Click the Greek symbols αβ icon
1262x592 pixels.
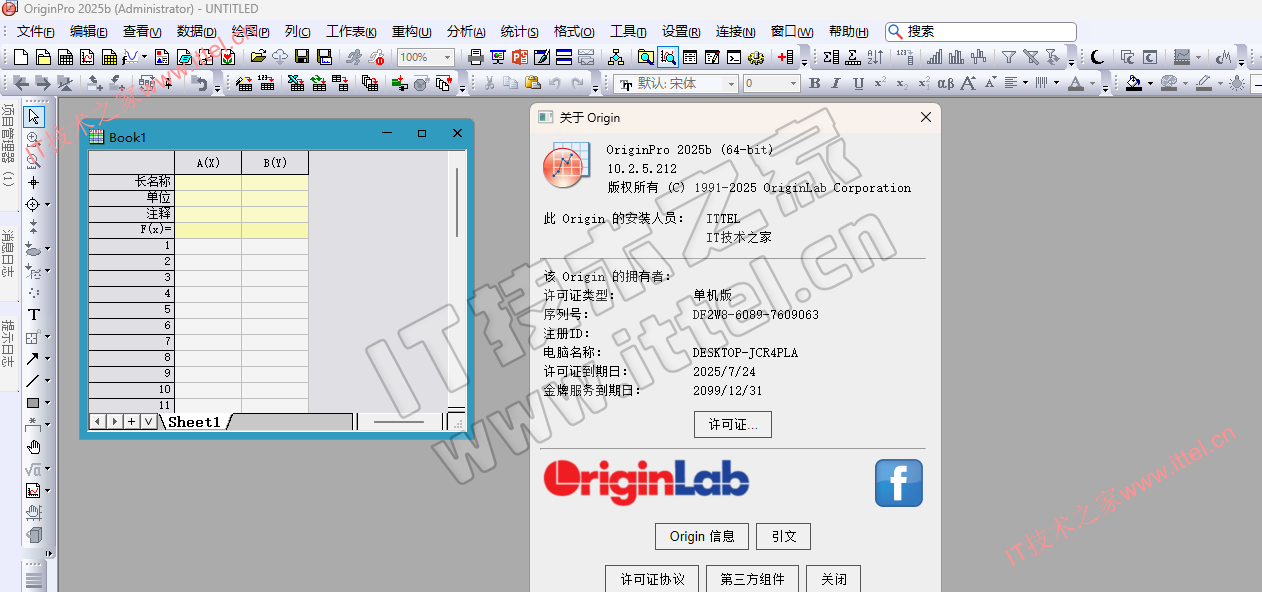945,83
